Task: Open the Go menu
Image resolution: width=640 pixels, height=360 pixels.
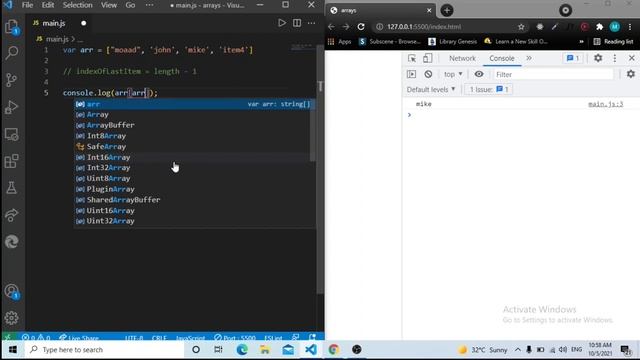Action: (130, 5)
